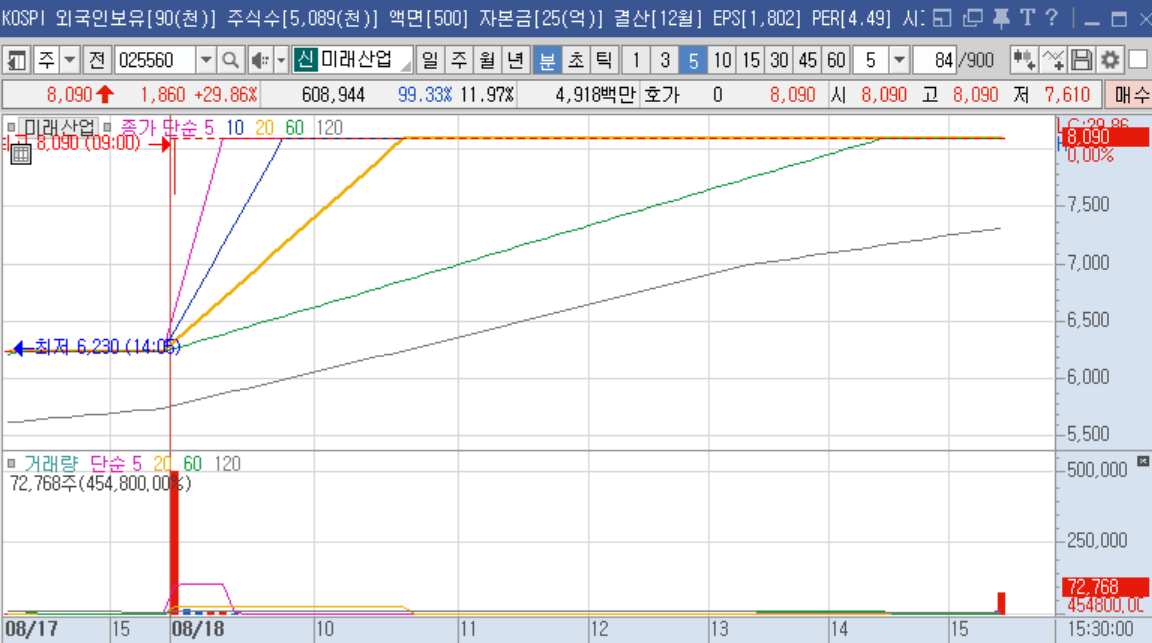Viewport: 1152px width, 643px height.
Task: Click the window layout icon in title bar
Action: [x=943, y=18]
